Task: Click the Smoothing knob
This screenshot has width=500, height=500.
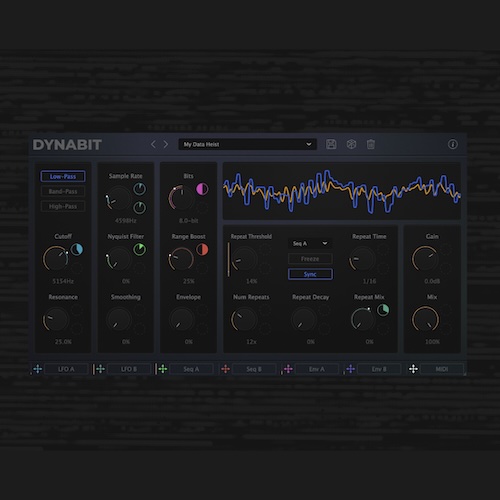Action: coord(118,319)
